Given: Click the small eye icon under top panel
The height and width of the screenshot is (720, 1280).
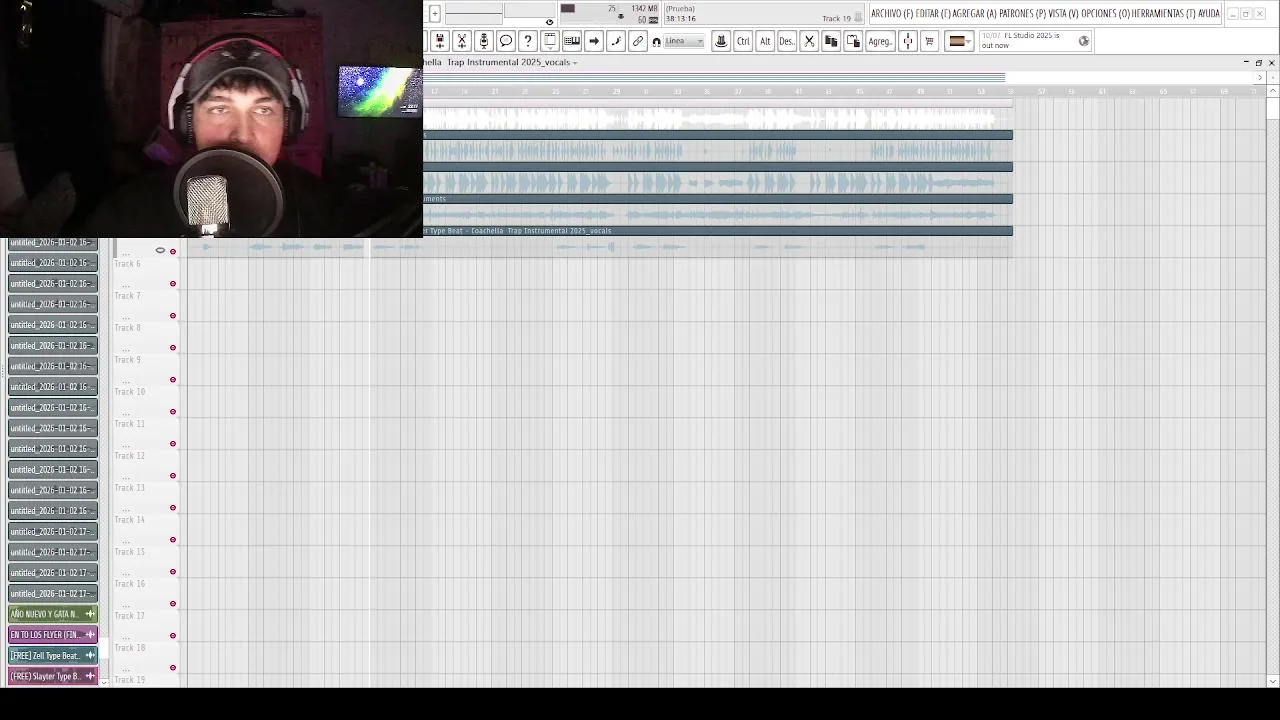Looking at the screenshot, I should 549,22.
